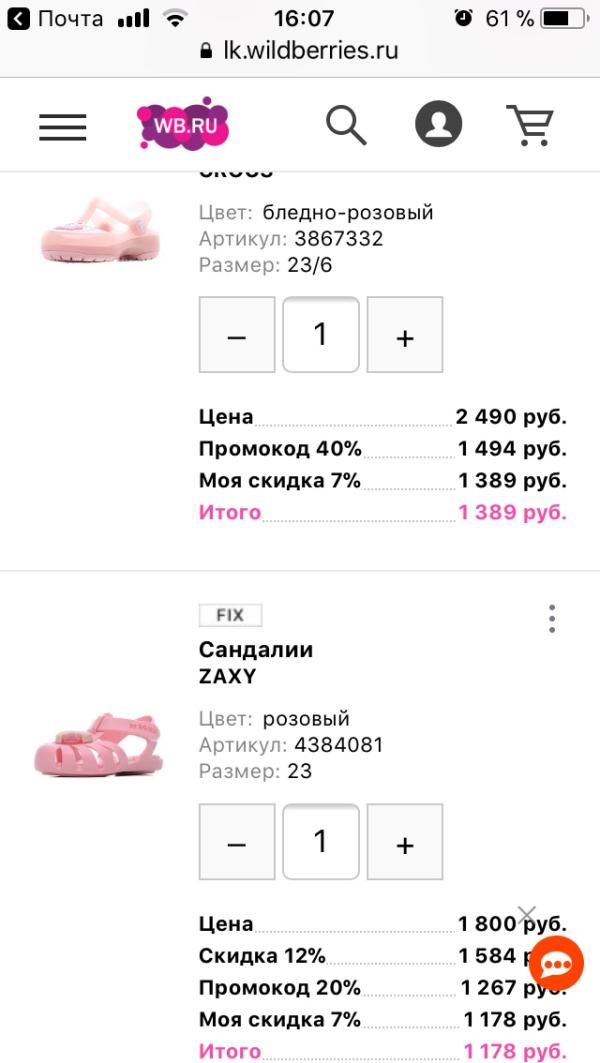The image size is (600, 1063).
Task: Tap the FIX label badge
Action: point(230,616)
